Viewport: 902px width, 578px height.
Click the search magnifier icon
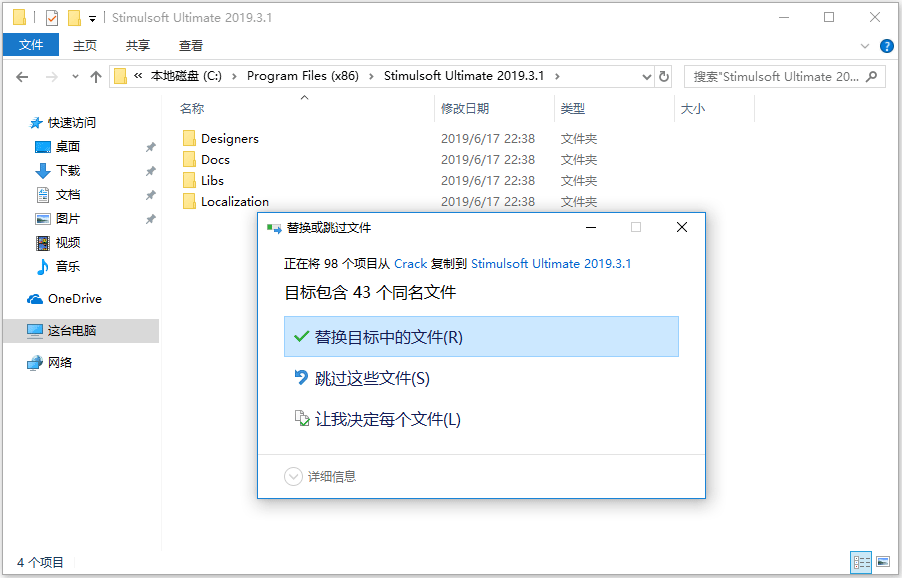[872, 76]
